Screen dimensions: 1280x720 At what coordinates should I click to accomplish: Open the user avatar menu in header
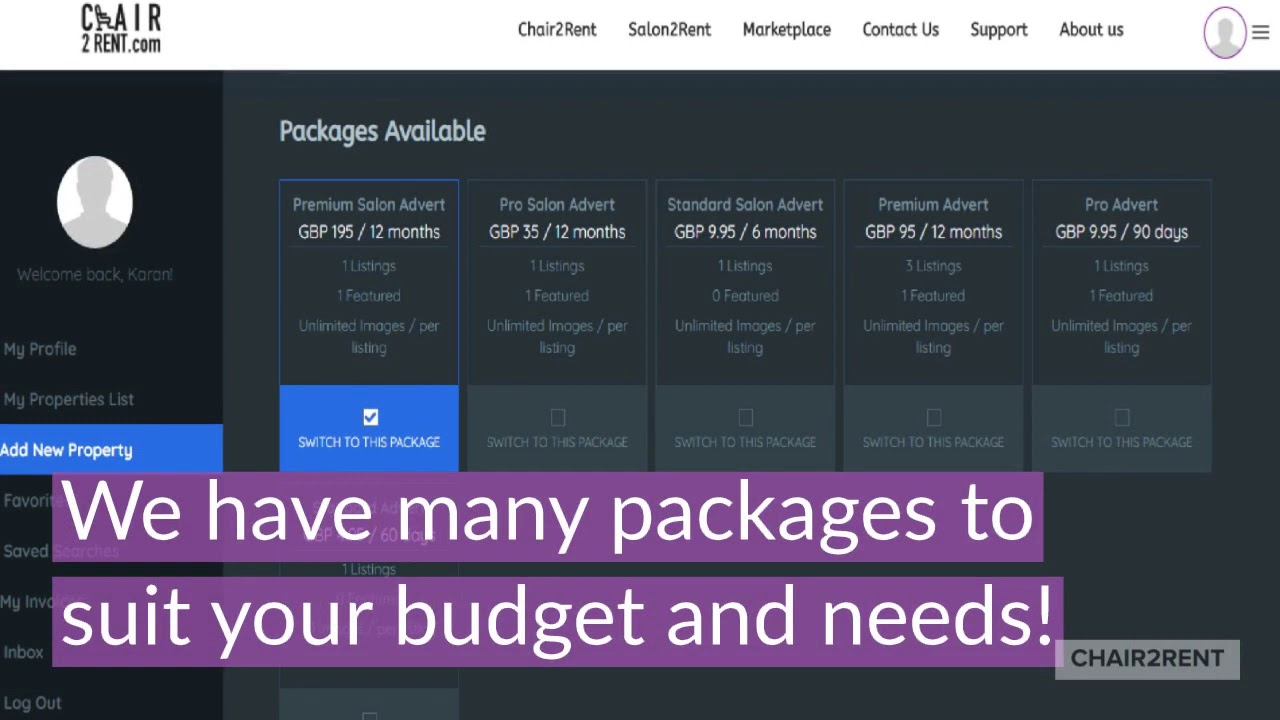pos(1225,32)
